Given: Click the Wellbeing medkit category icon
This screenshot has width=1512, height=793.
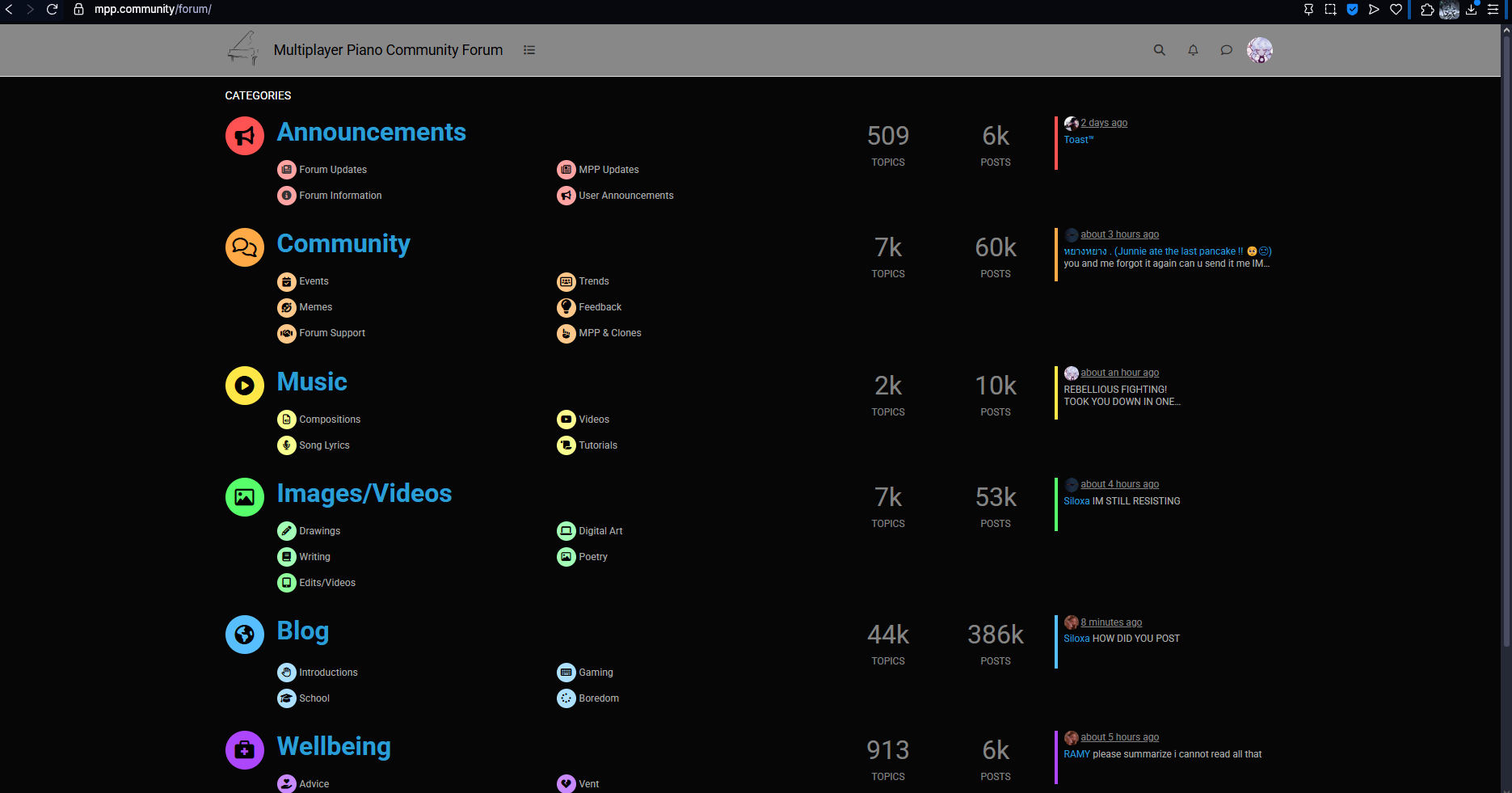Looking at the screenshot, I should pos(244,750).
